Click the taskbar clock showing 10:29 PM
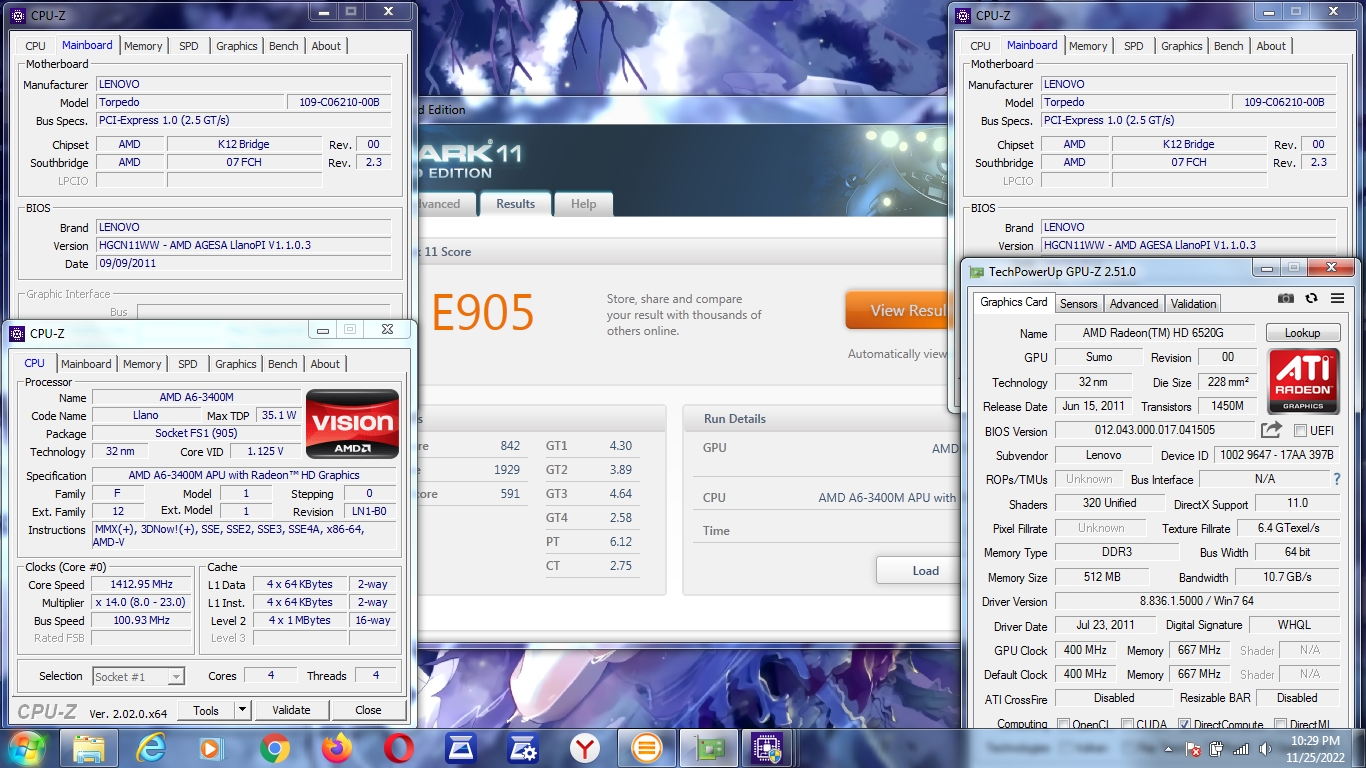Image resolution: width=1366 pixels, height=768 pixels. pos(1315,748)
